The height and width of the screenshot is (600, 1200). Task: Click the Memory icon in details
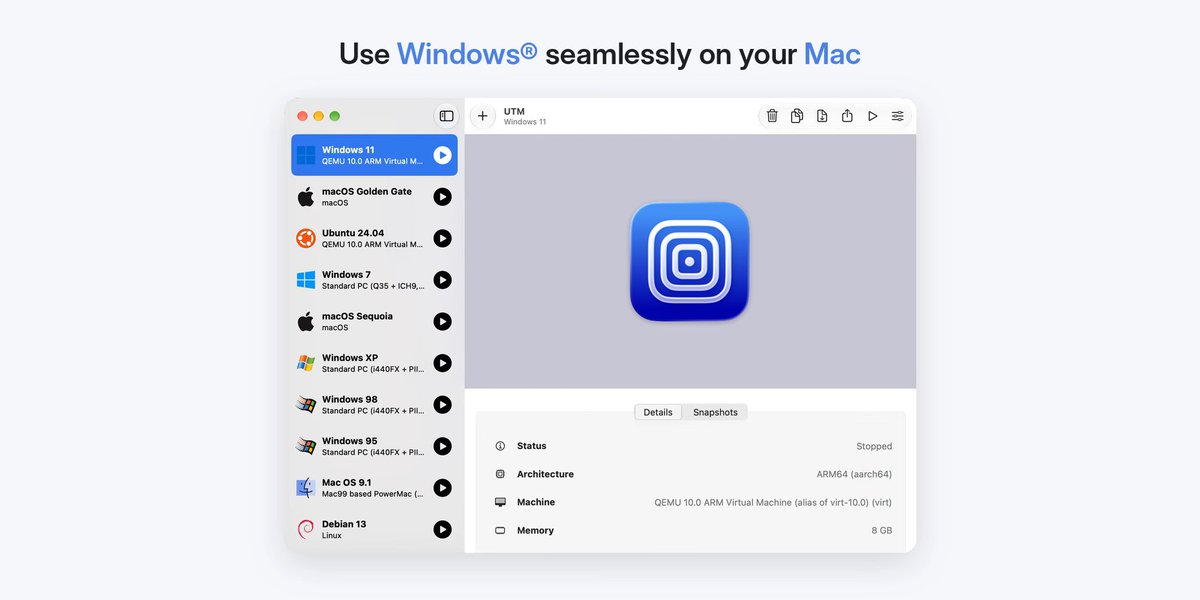pyautogui.click(x=500, y=530)
